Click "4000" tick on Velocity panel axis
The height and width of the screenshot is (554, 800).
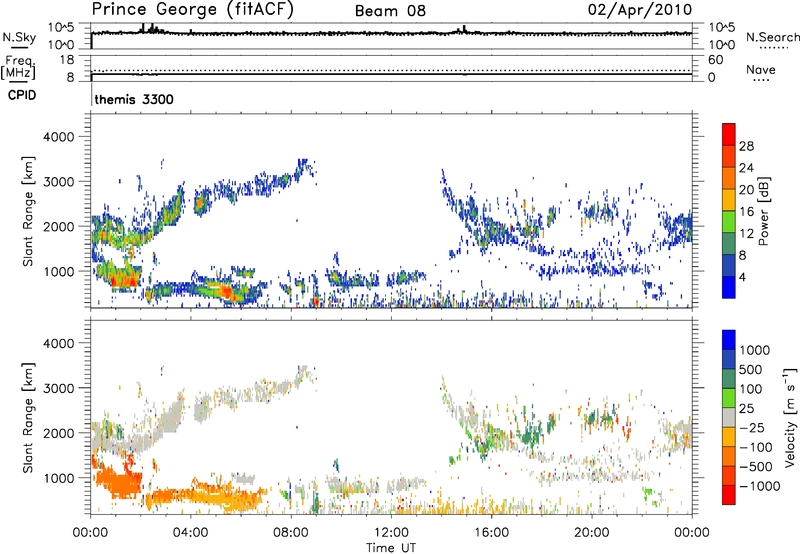[x=59, y=343]
